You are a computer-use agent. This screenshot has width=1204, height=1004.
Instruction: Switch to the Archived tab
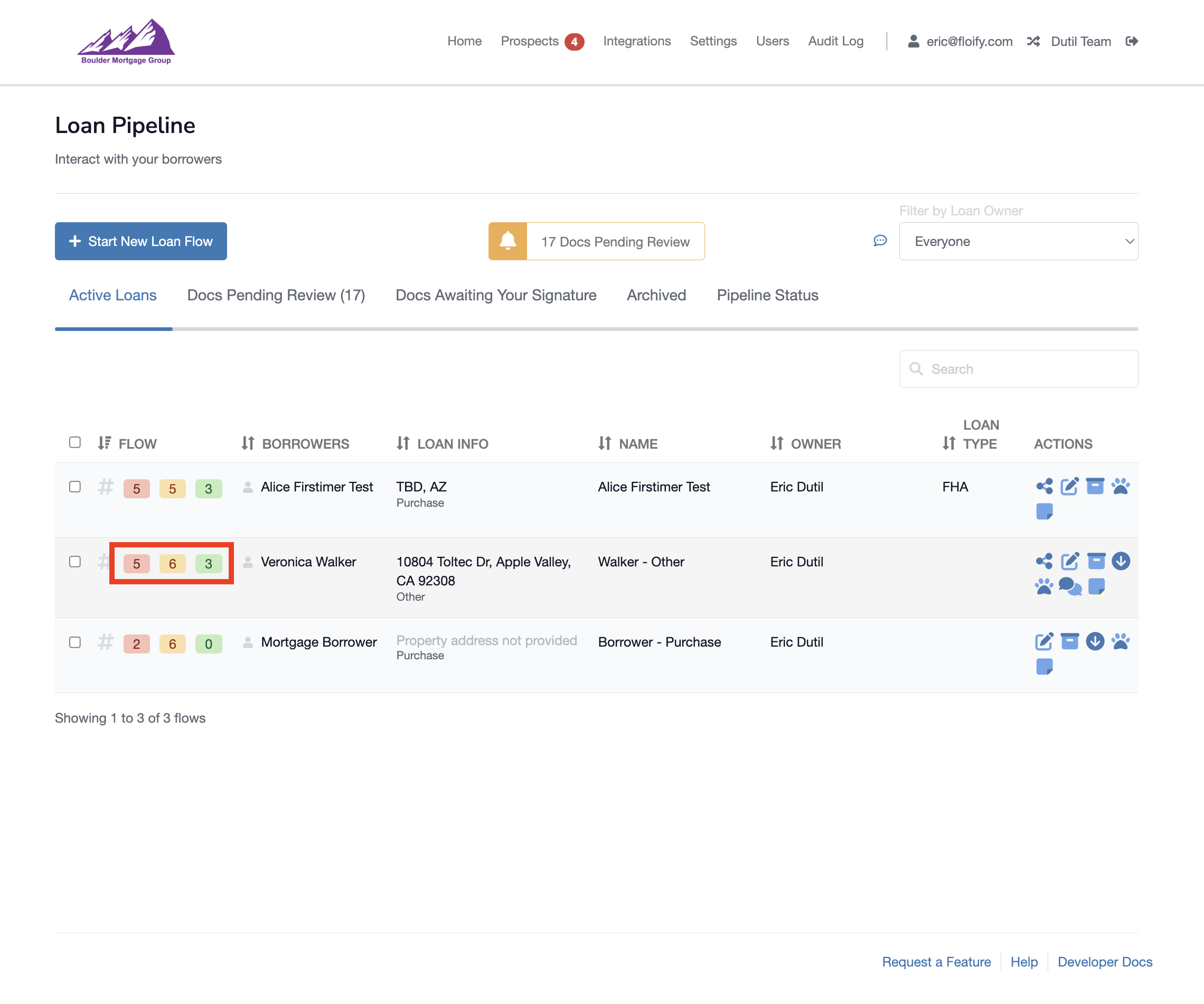[x=656, y=295]
